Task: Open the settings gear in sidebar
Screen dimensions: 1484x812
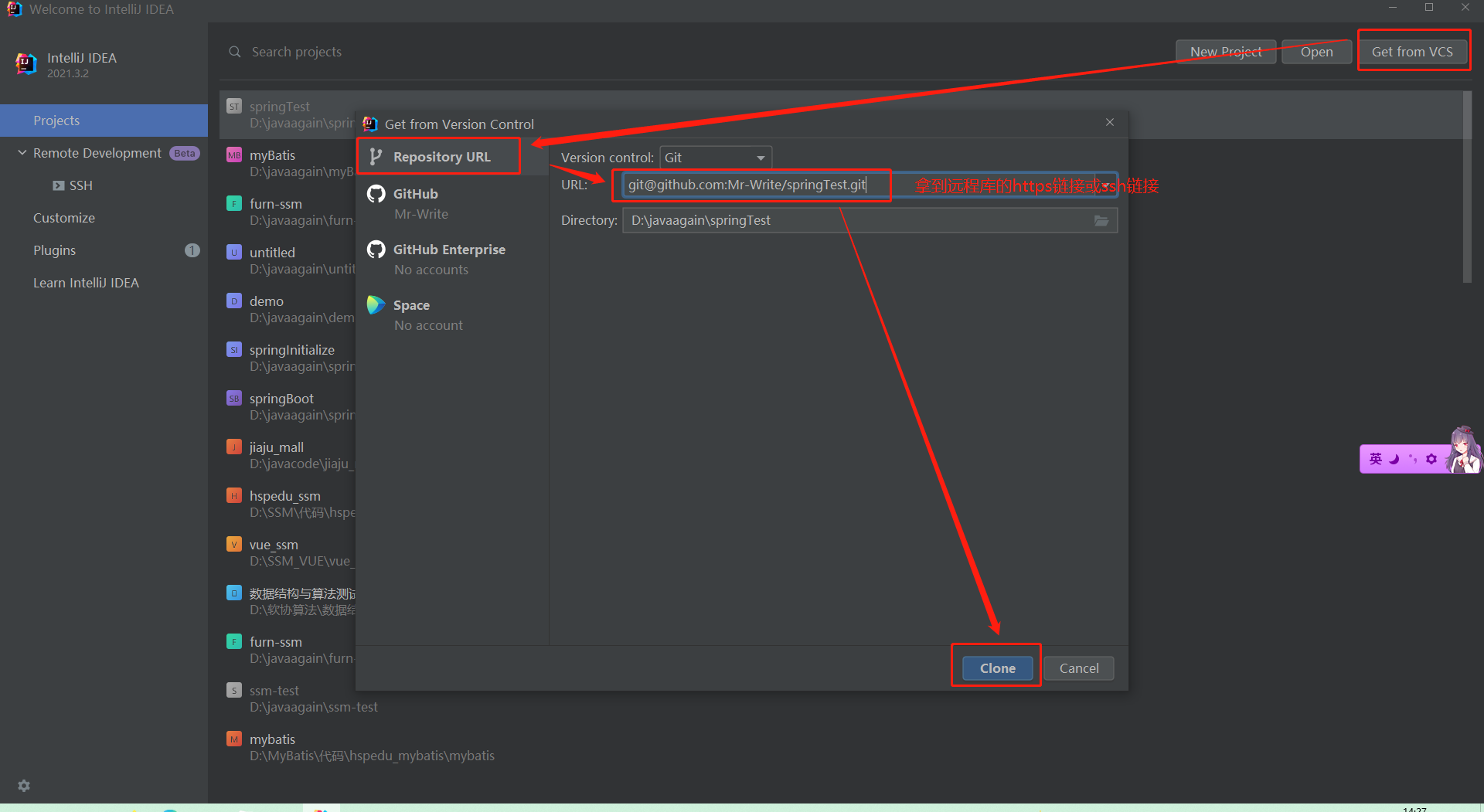Action: pos(24,786)
